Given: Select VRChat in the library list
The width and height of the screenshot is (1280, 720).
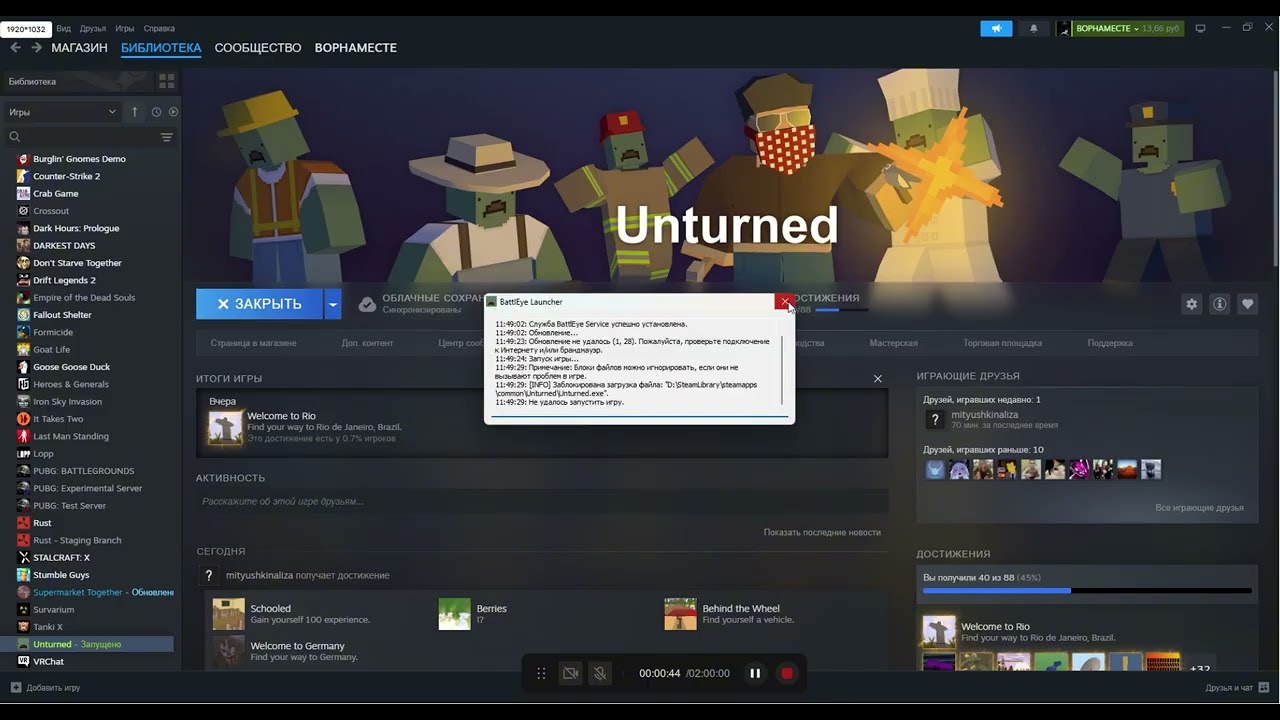Looking at the screenshot, I should (48, 661).
